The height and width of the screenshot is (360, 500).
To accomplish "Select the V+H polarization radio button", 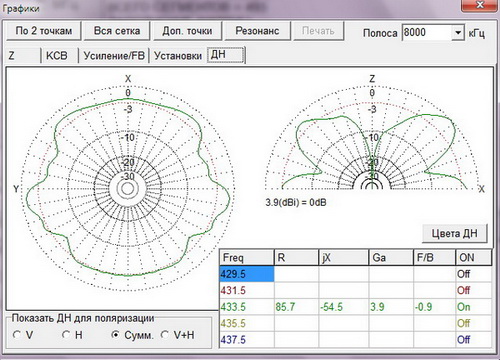I will (165, 335).
